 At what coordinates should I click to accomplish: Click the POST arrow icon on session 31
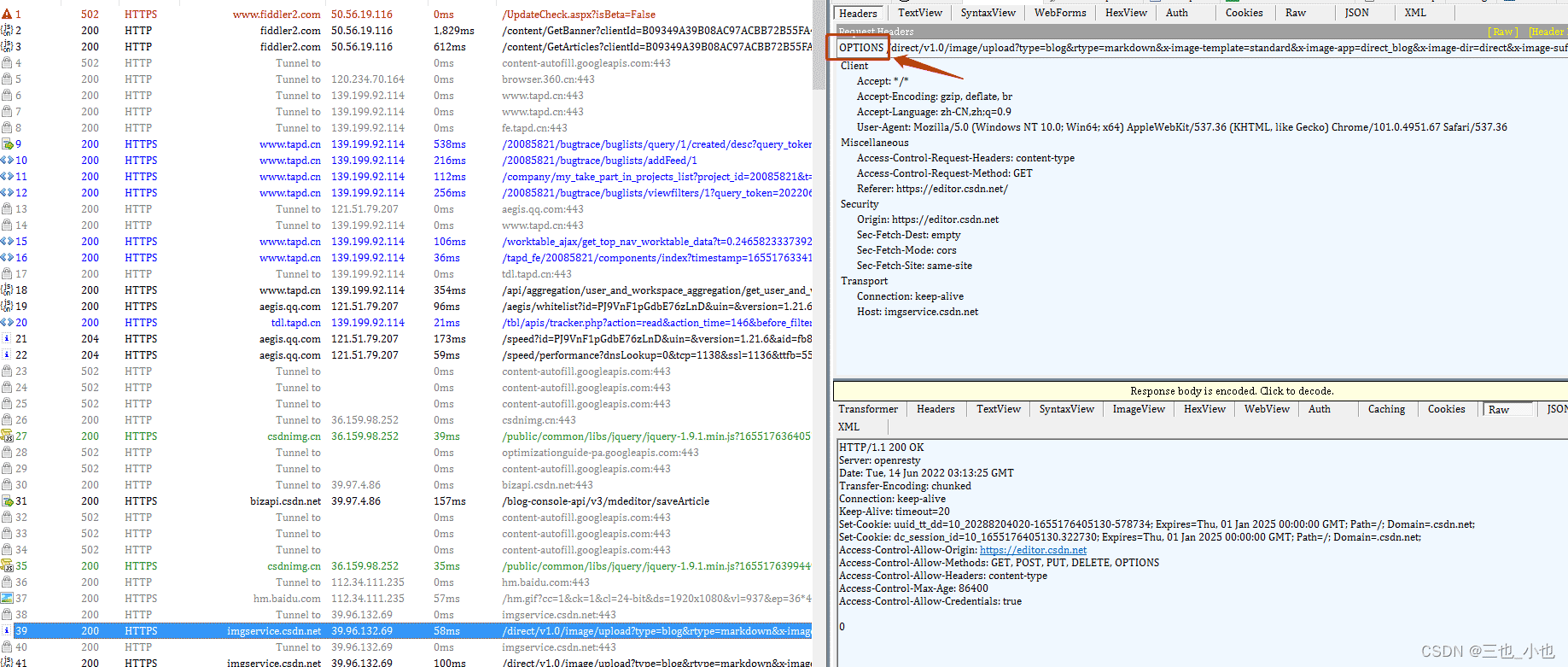pos(7,501)
